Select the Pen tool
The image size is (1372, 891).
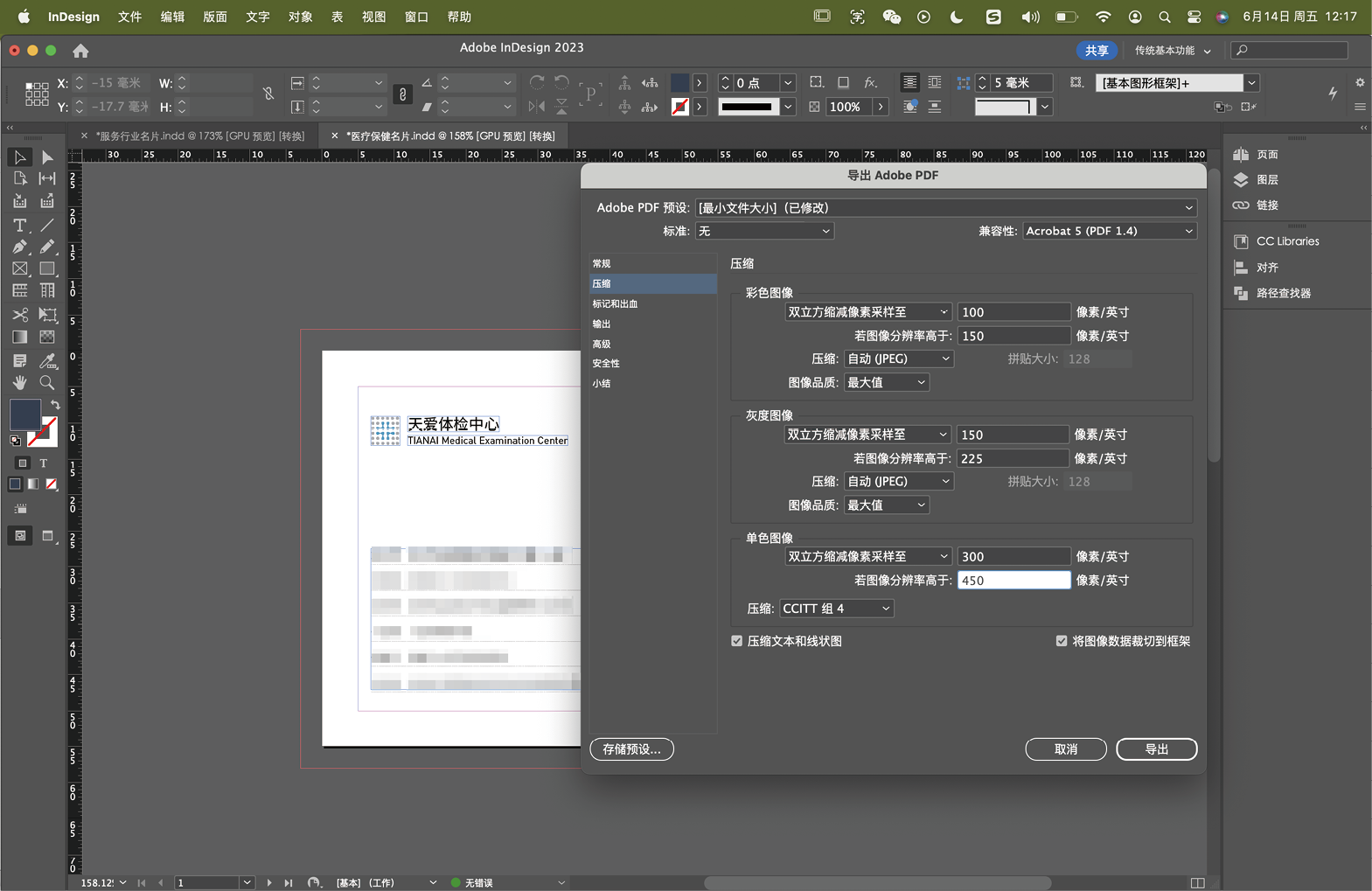(19, 247)
